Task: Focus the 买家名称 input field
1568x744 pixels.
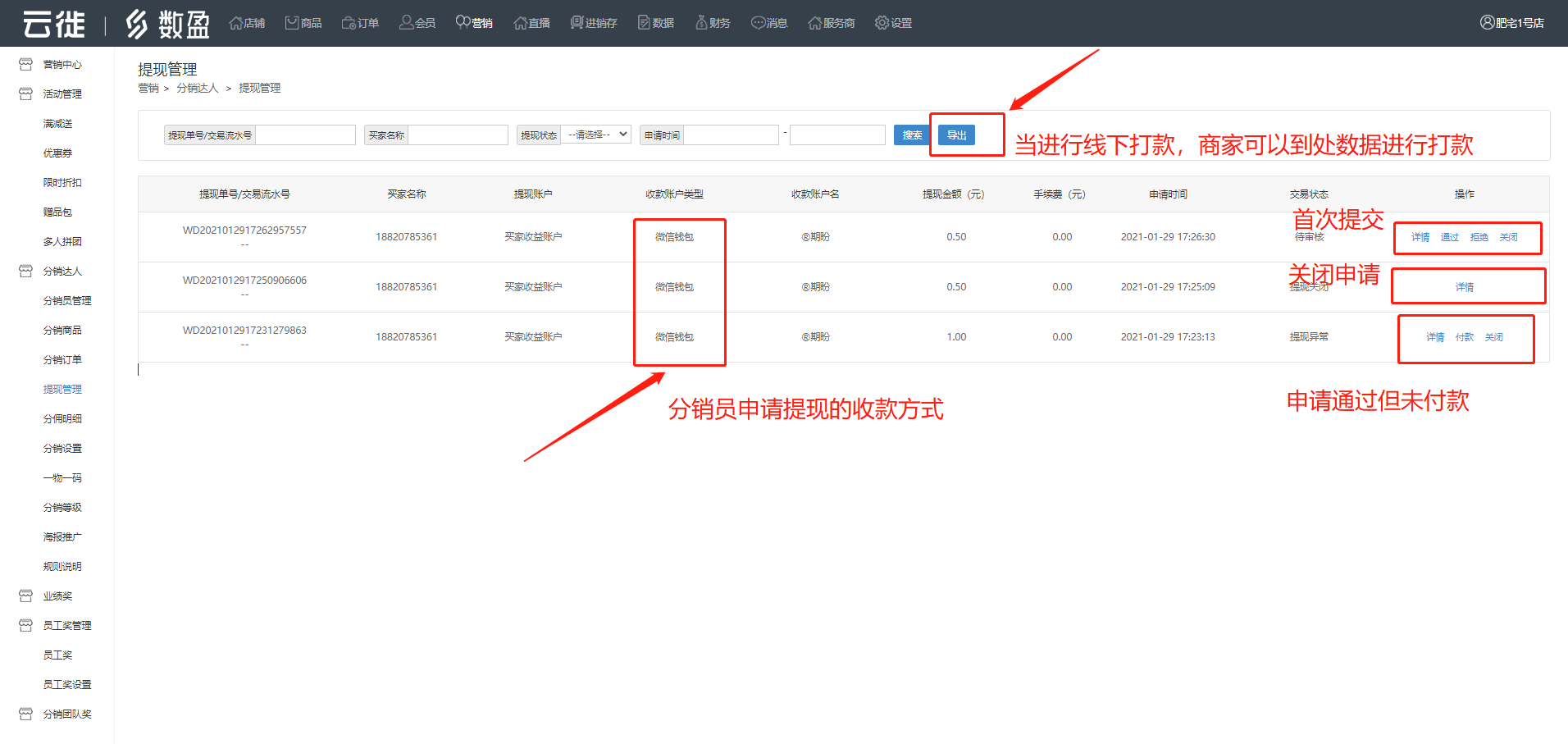Action: tap(458, 135)
